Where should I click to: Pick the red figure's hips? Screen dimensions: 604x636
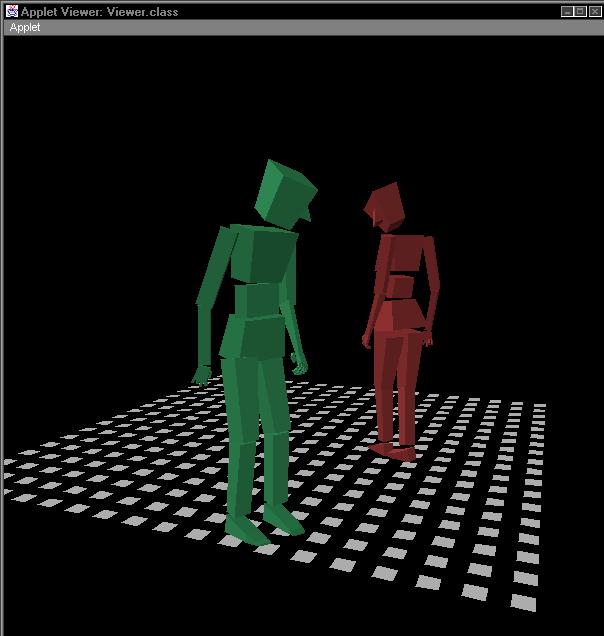coord(400,315)
